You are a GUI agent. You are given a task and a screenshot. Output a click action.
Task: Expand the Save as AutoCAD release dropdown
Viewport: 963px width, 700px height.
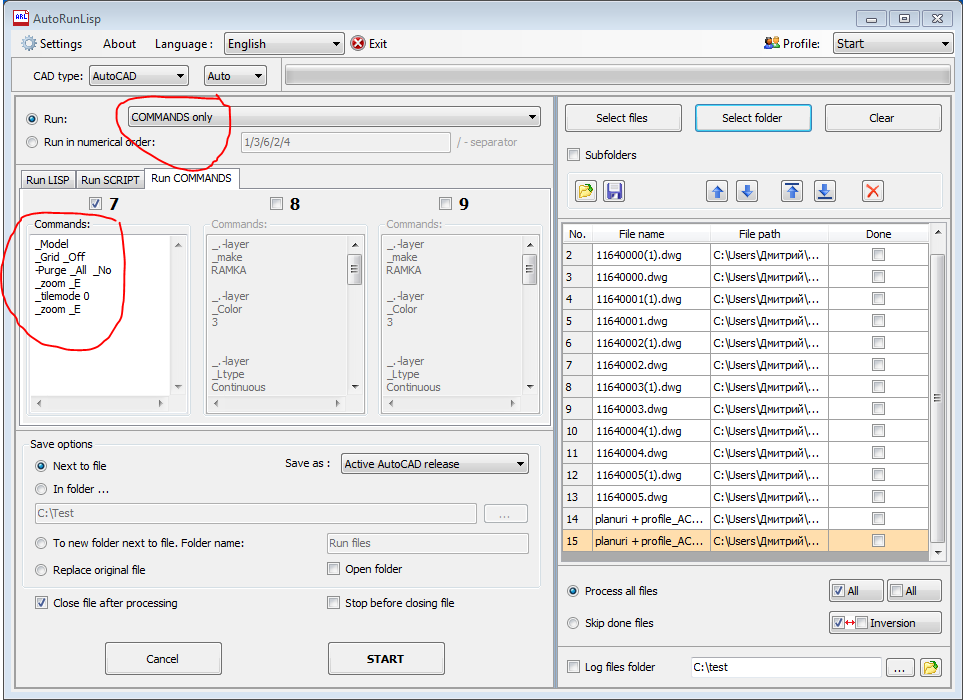point(434,464)
